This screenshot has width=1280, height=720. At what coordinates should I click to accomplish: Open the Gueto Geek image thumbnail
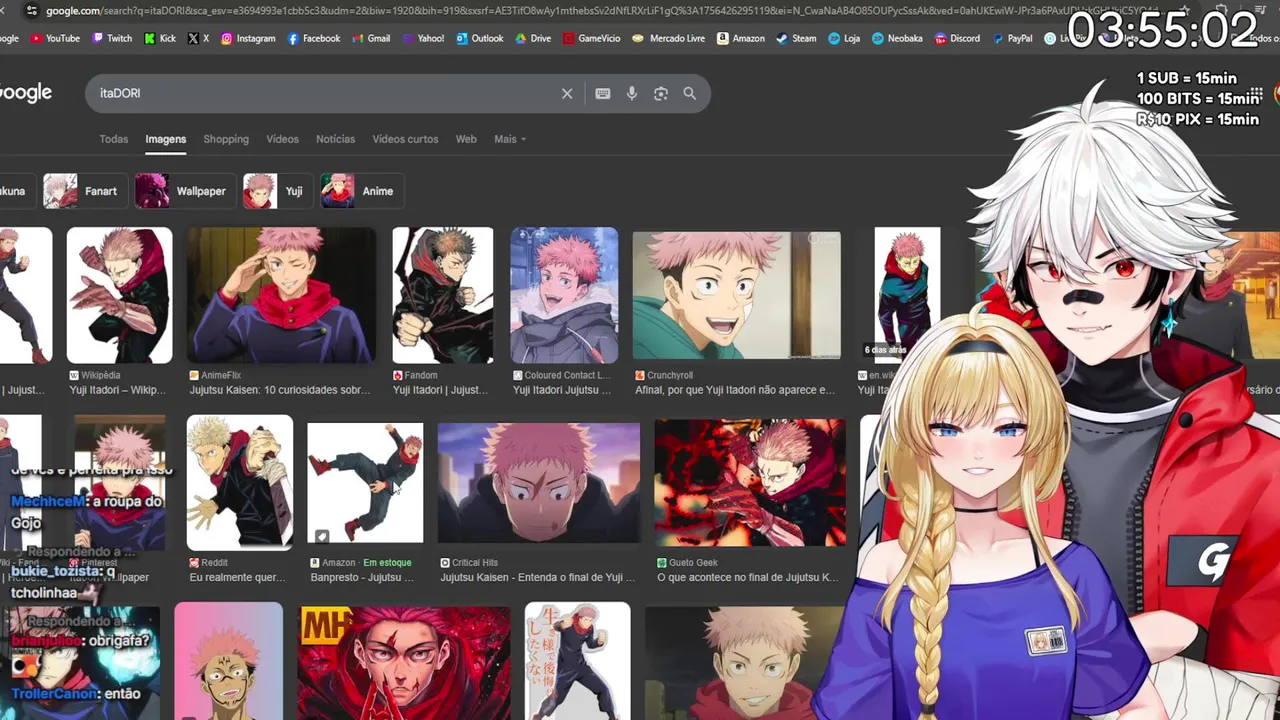(750, 483)
